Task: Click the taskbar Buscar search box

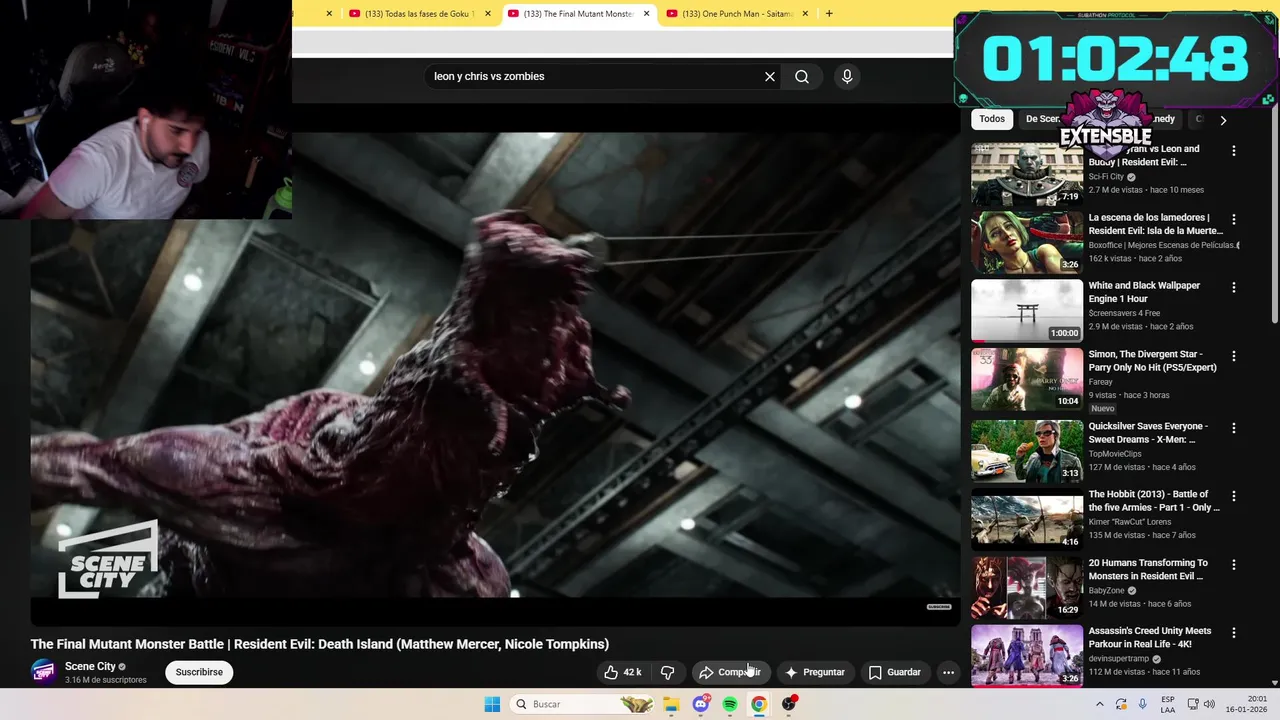Action: (x=584, y=704)
